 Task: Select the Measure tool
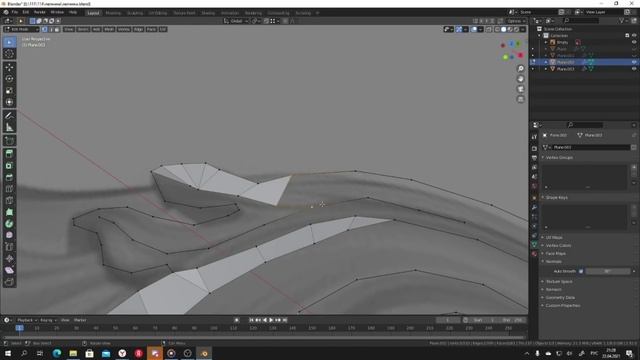click(x=9, y=127)
